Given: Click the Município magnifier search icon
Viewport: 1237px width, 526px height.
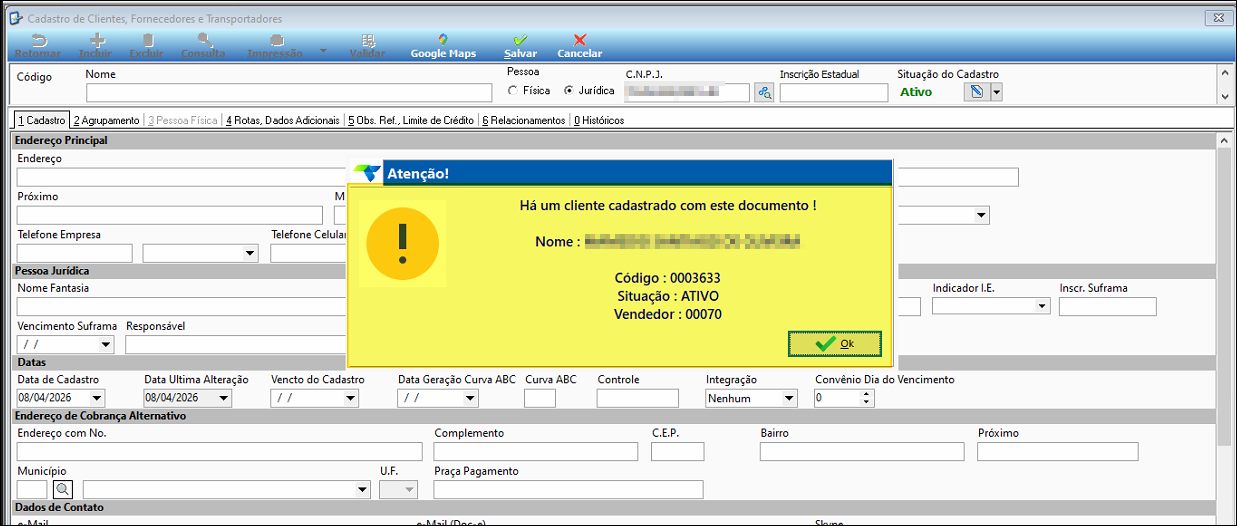Looking at the screenshot, I should click(x=63, y=489).
